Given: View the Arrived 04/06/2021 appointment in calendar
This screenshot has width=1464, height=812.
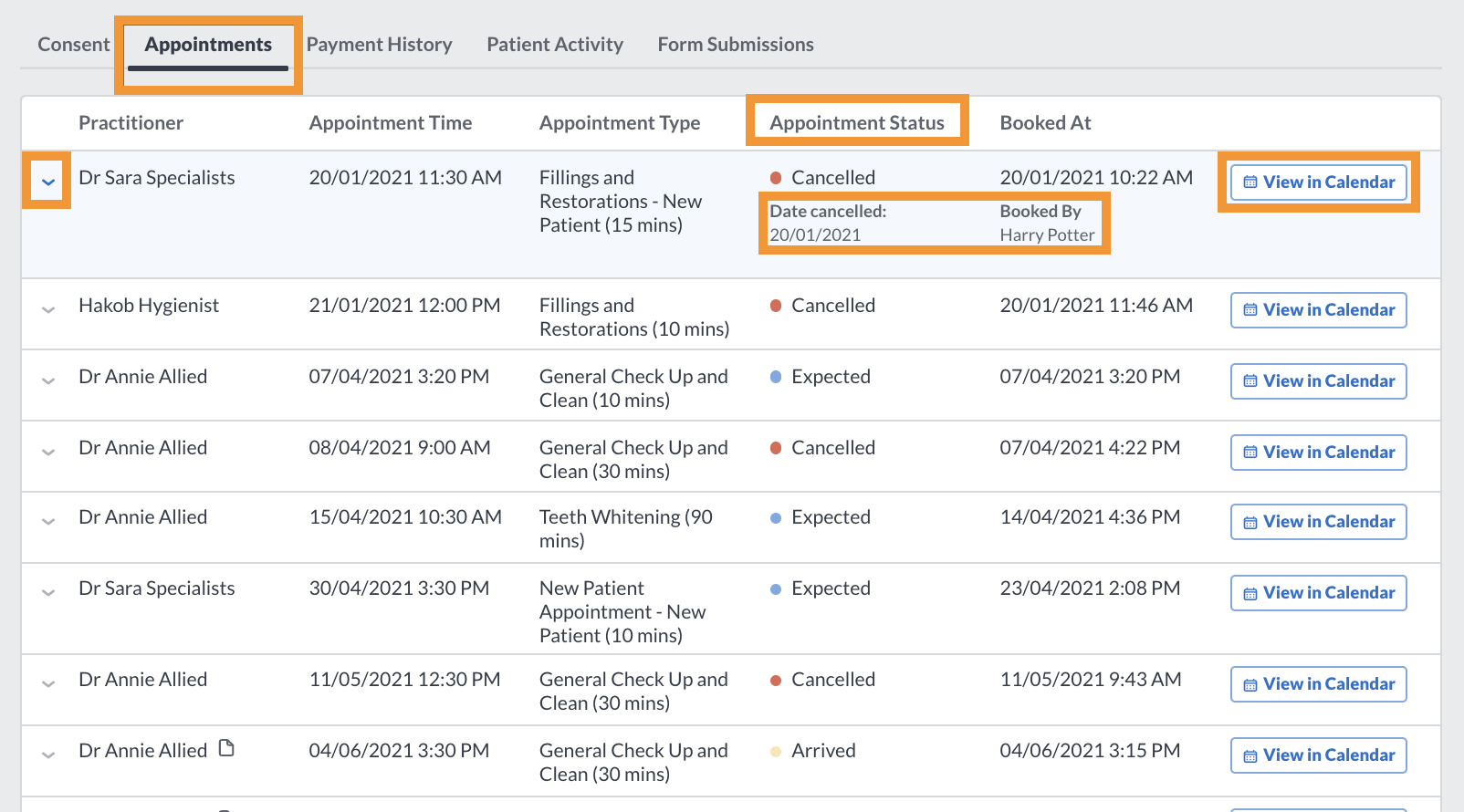Looking at the screenshot, I should 1318,755.
